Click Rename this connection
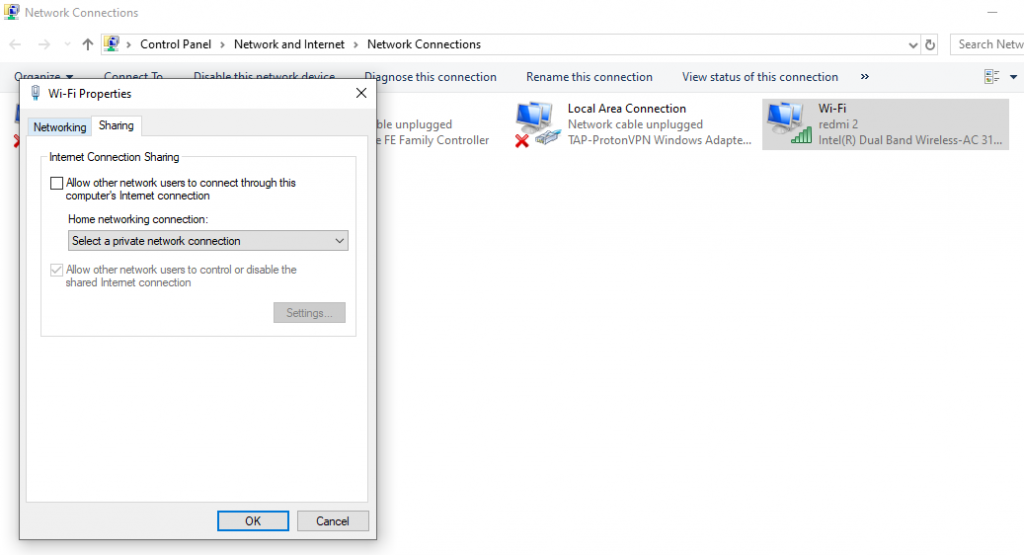Image resolution: width=1024 pixels, height=555 pixels. (x=589, y=77)
